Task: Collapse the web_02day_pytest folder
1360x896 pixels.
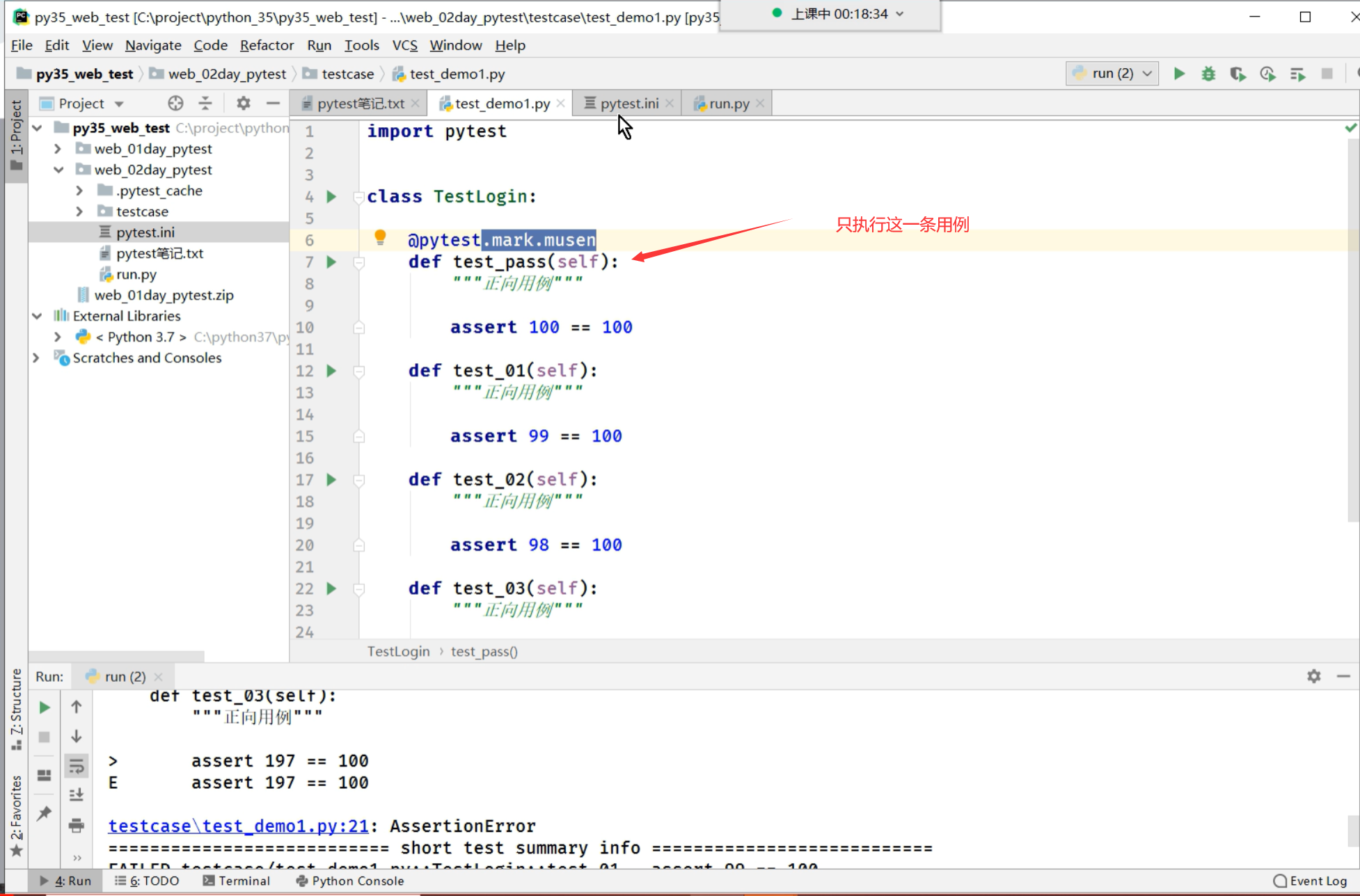Action: click(x=58, y=170)
